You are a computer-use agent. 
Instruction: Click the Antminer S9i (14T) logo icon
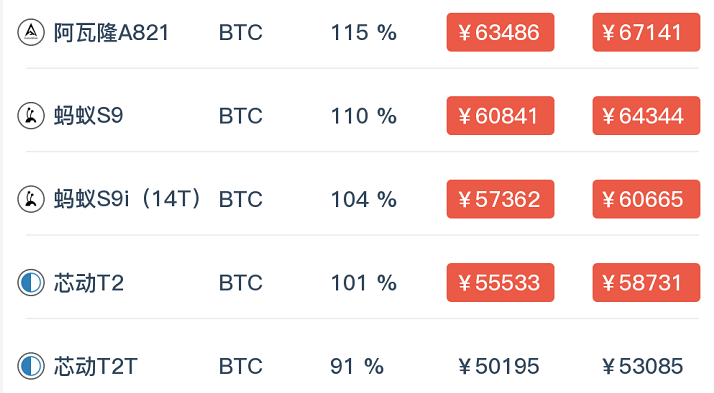pos(31,199)
